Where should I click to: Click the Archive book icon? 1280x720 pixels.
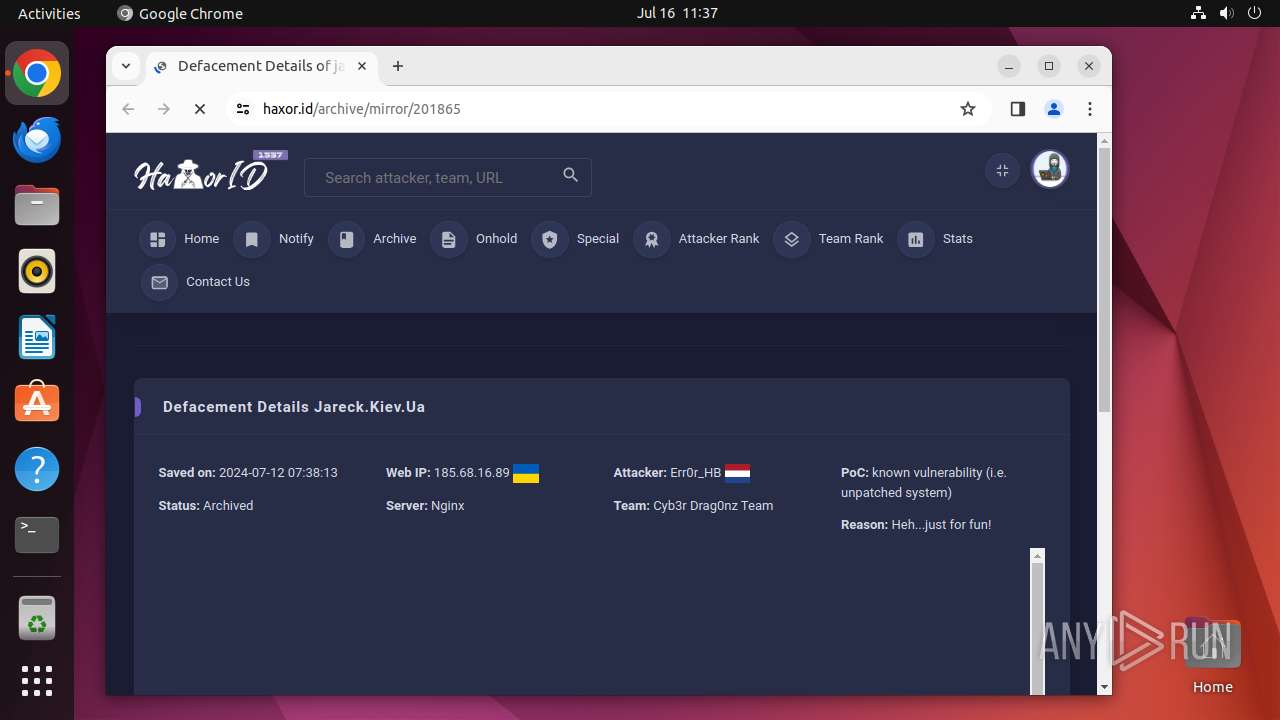[346, 239]
